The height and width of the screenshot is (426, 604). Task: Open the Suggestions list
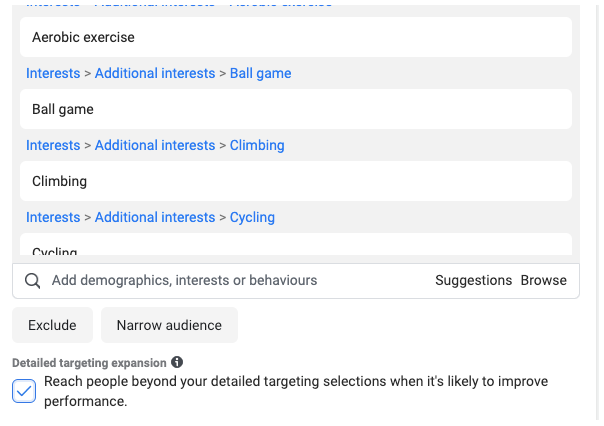[473, 281]
